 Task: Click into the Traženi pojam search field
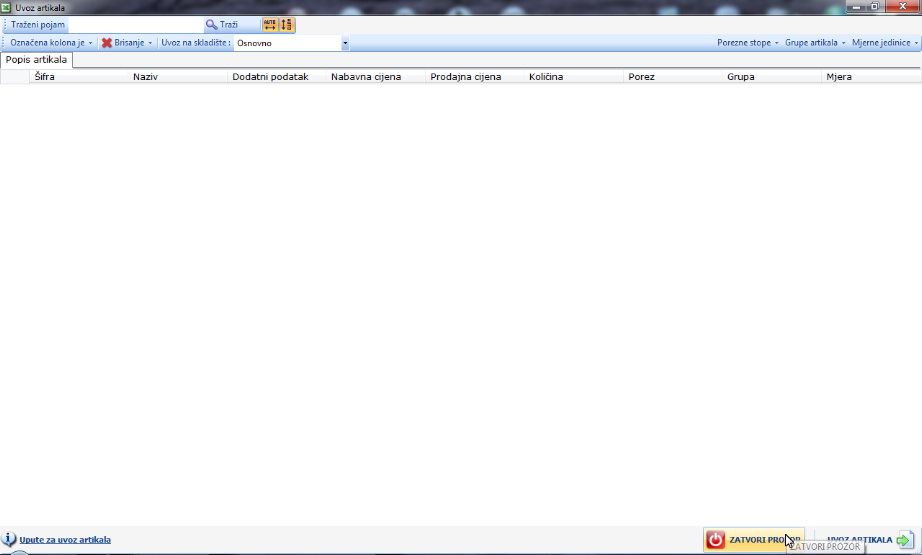[x=136, y=25]
